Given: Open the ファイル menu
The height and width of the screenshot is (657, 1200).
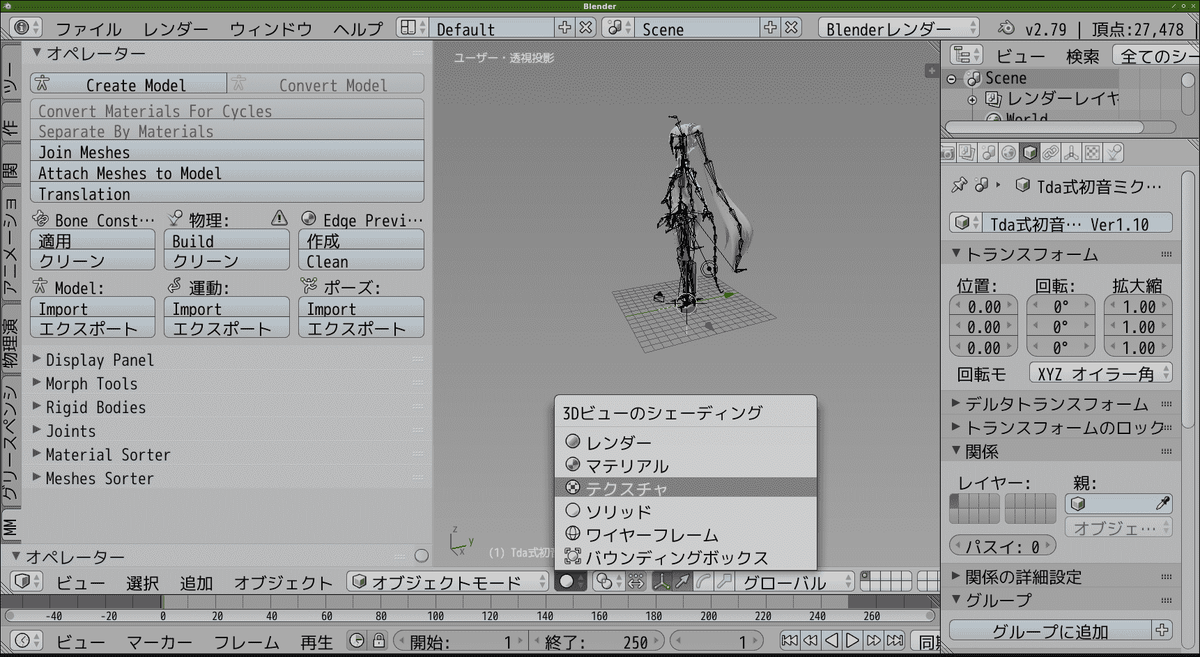Looking at the screenshot, I should [x=88, y=29].
